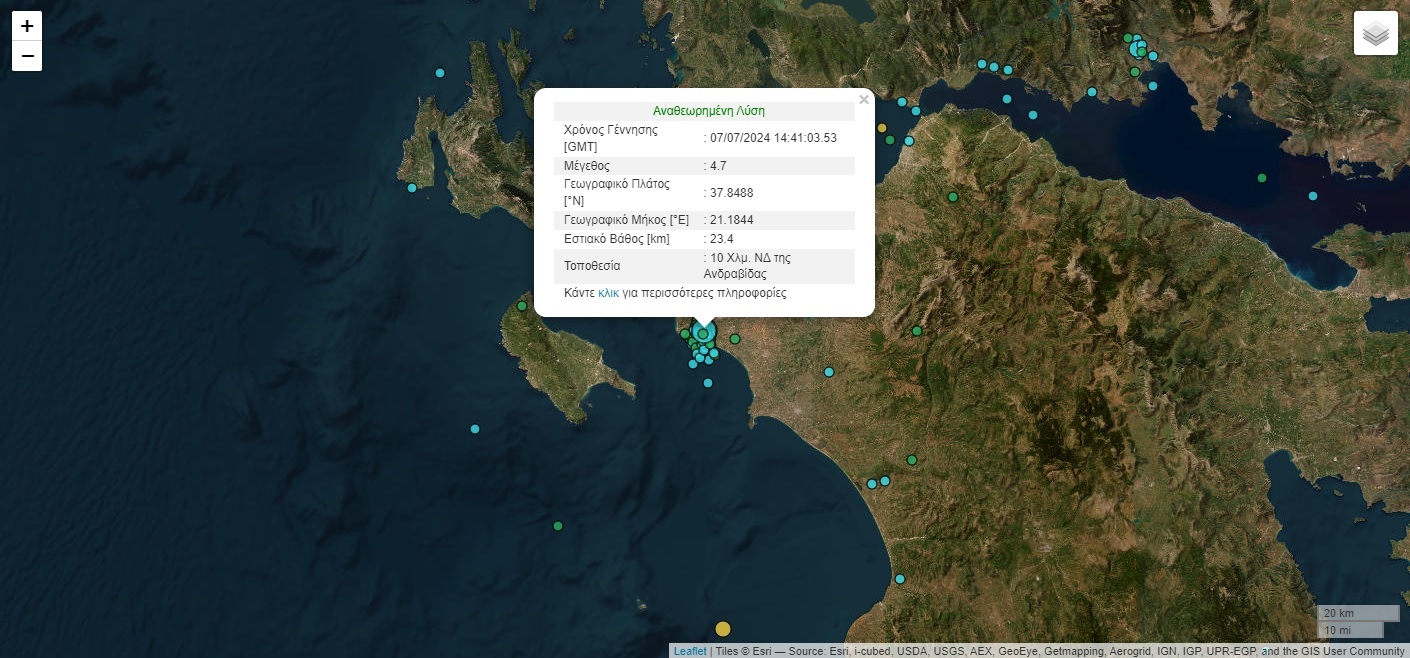This screenshot has width=1410, height=658.
Task: Open the κλικ link for more information
Action: pyautogui.click(x=608, y=293)
